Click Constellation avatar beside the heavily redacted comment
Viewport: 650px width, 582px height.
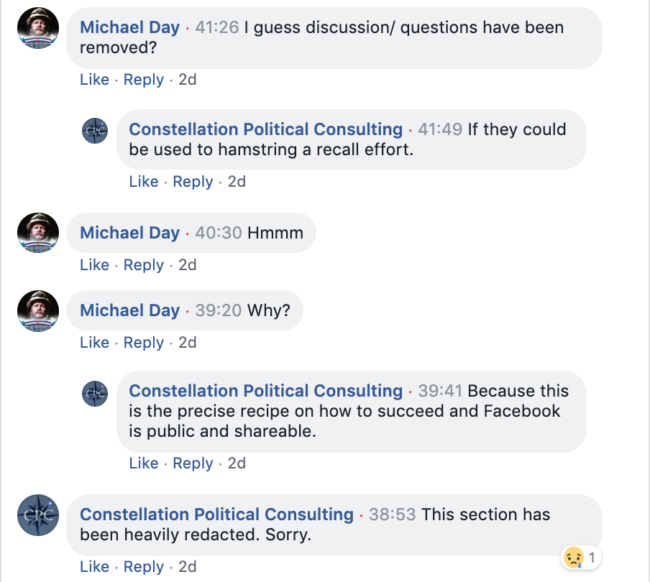39,516
